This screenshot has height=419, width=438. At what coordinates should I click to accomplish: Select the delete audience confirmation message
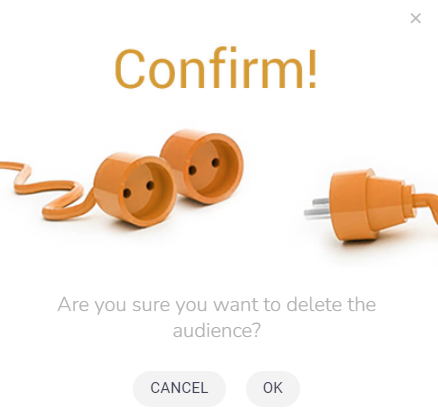coord(217,317)
